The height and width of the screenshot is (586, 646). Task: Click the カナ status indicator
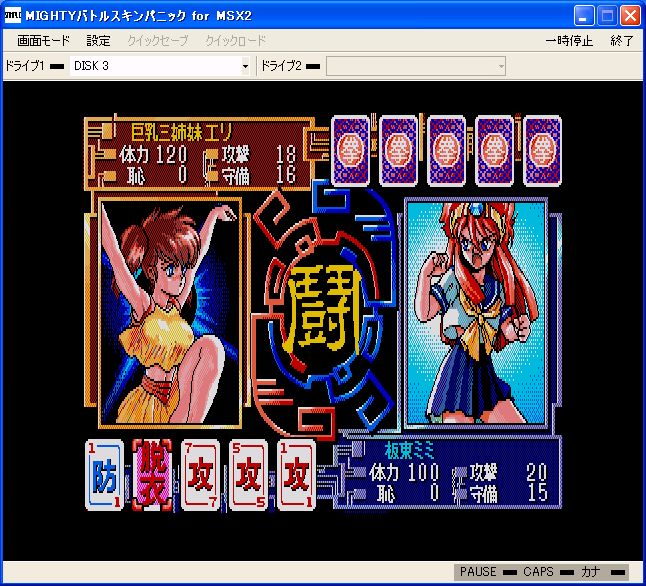[603, 572]
